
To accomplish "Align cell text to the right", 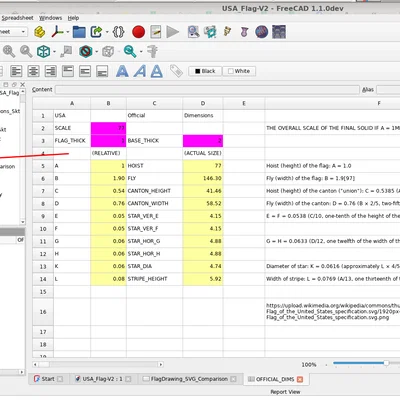I will [51, 71].
